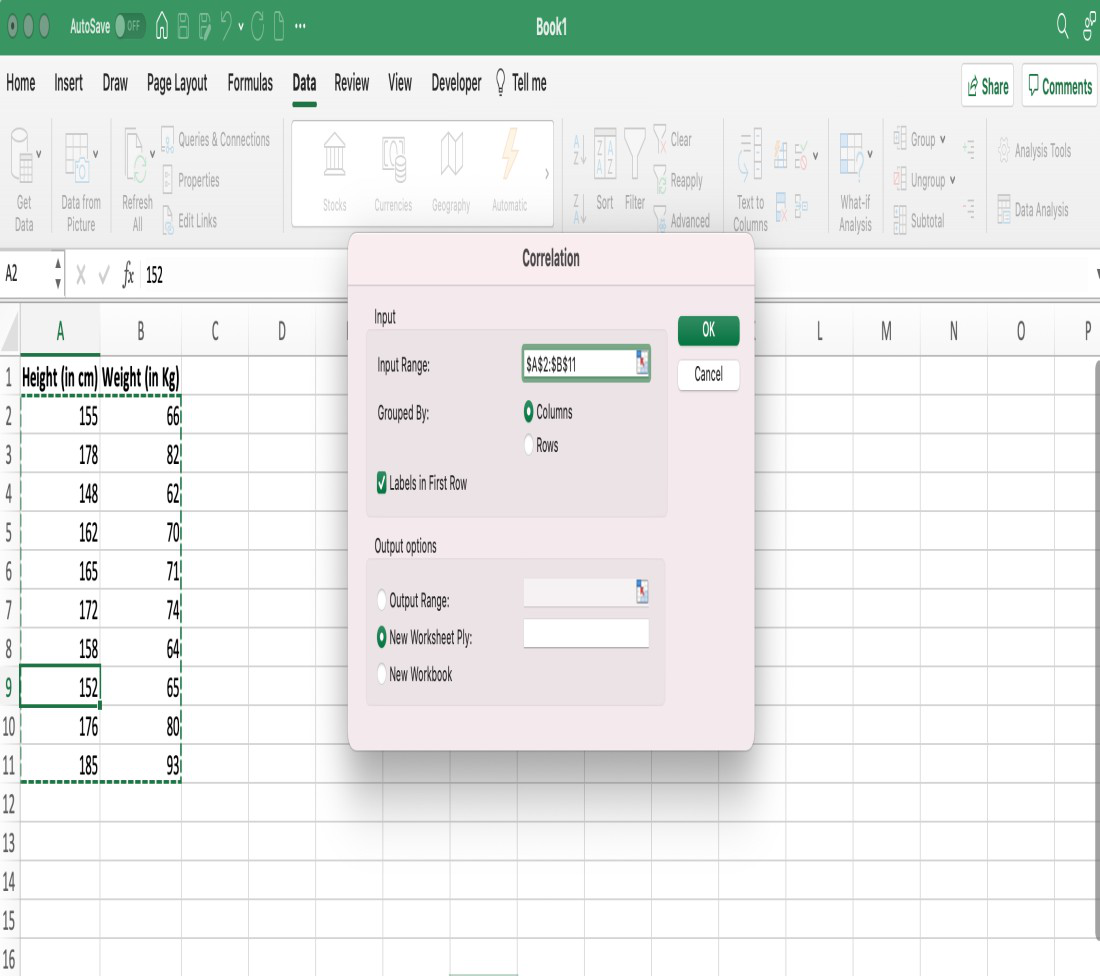Select the Automatic data type
The height and width of the screenshot is (976, 1100).
coord(509,171)
